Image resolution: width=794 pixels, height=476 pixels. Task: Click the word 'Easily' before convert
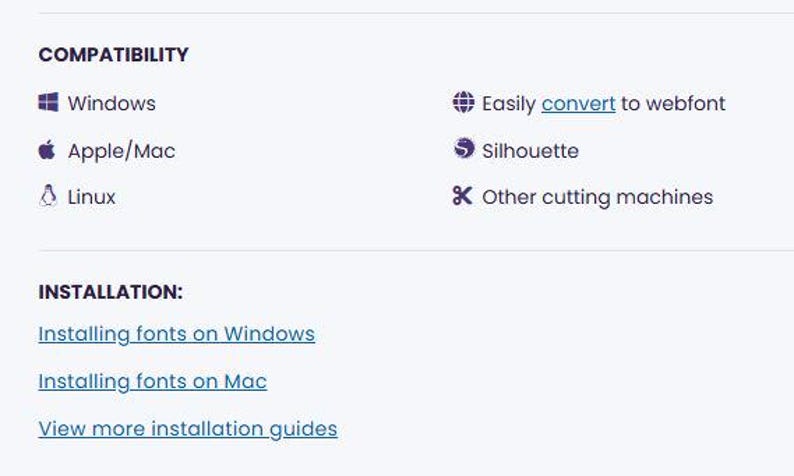coord(509,104)
